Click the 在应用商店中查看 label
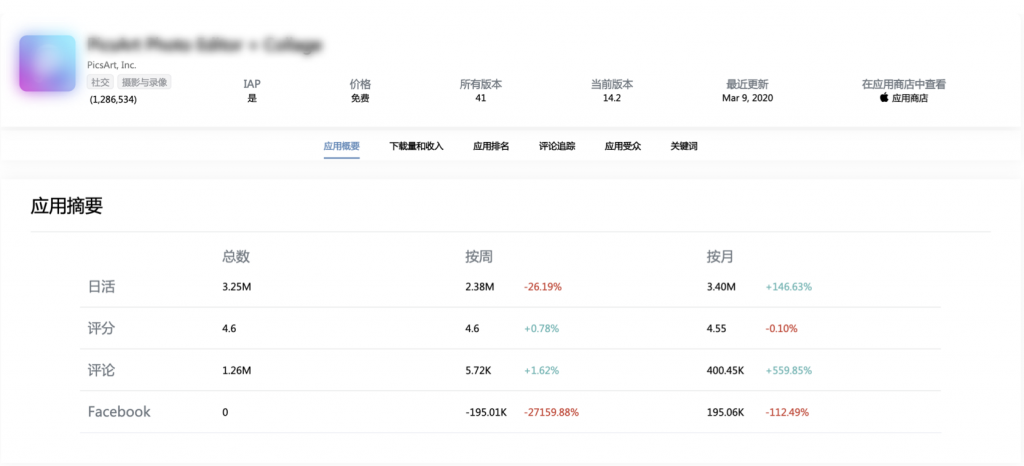 pyautogui.click(x=904, y=84)
